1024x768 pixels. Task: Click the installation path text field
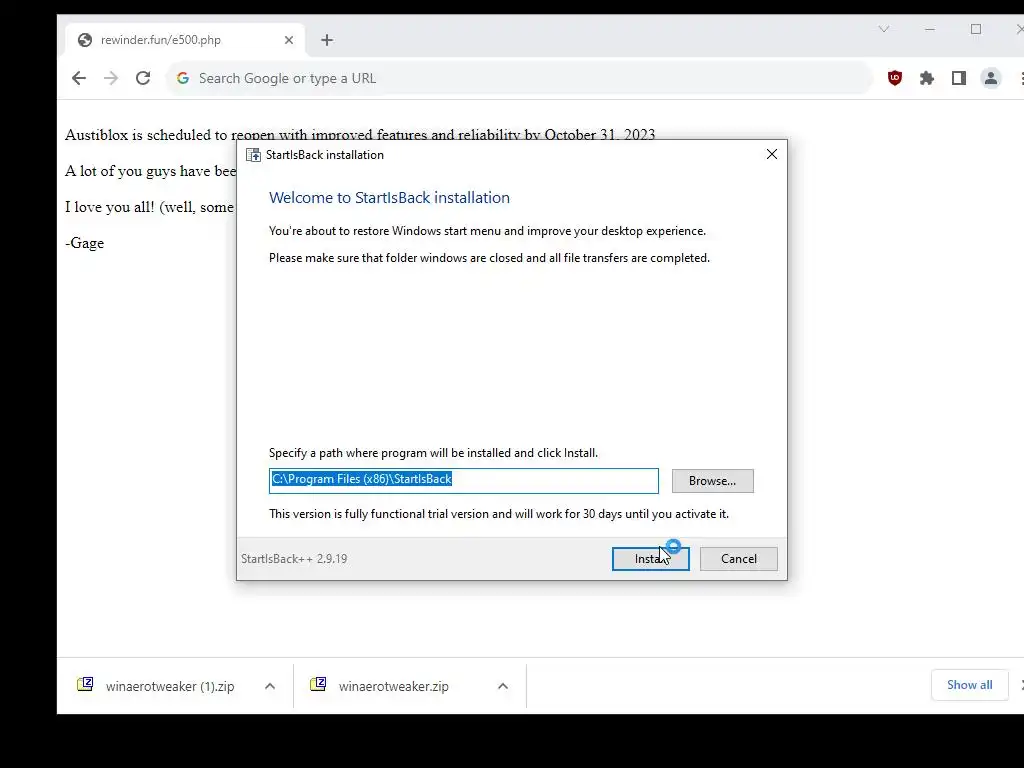(464, 481)
